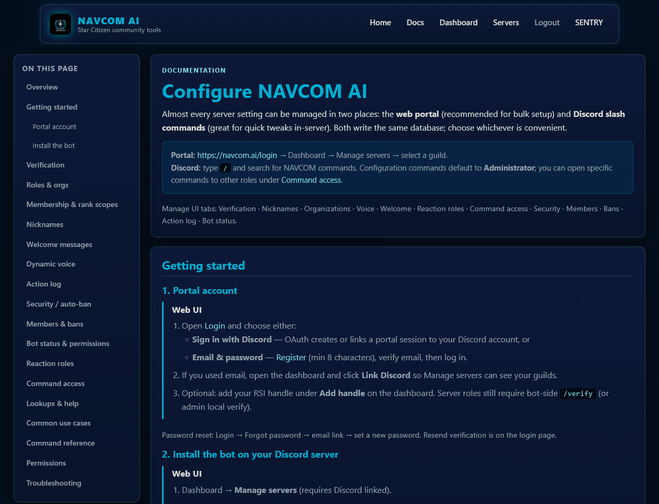
Task: Click the Login link in step 1
Action: click(214, 326)
